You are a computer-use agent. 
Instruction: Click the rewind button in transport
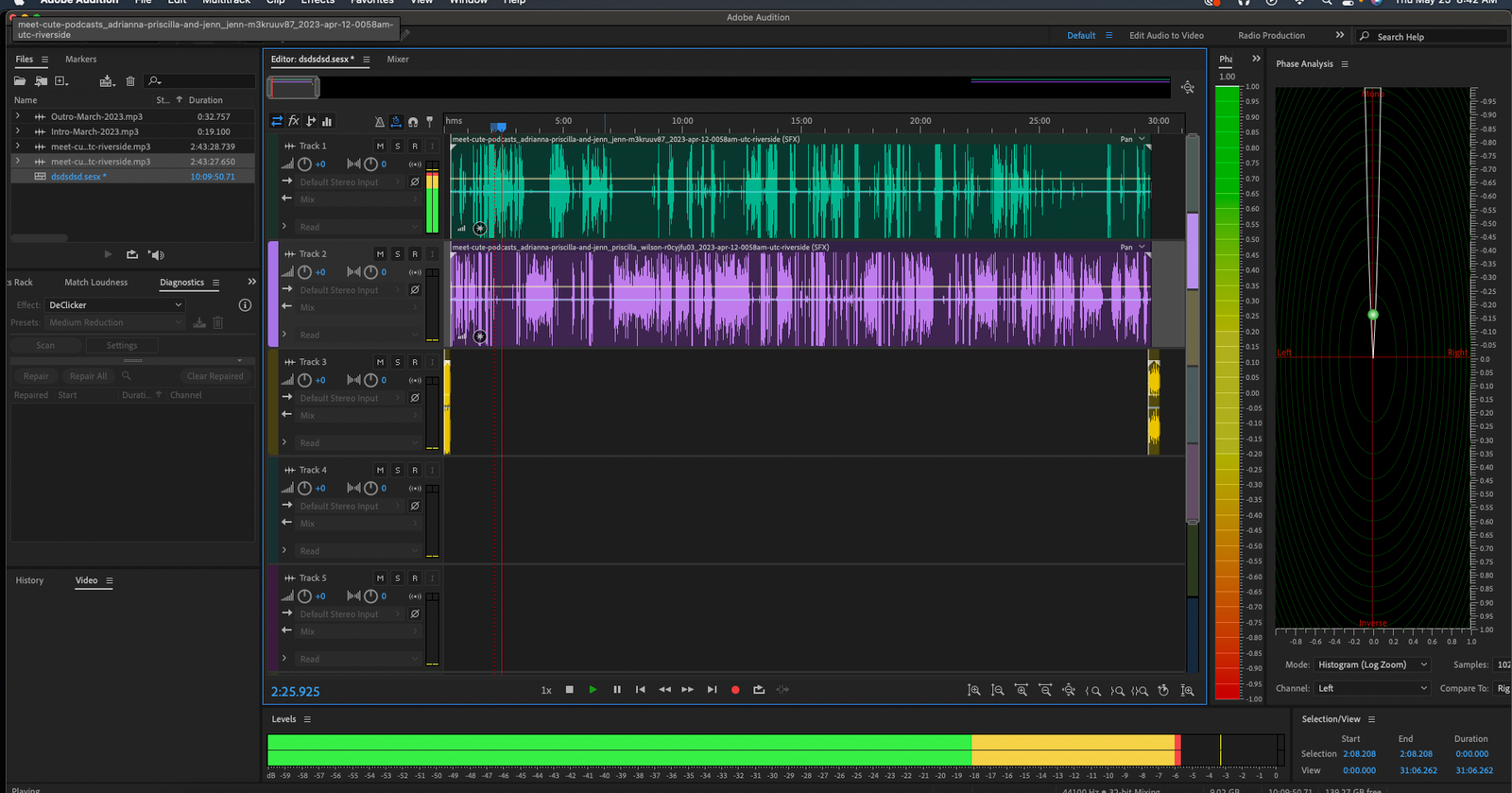pos(664,690)
